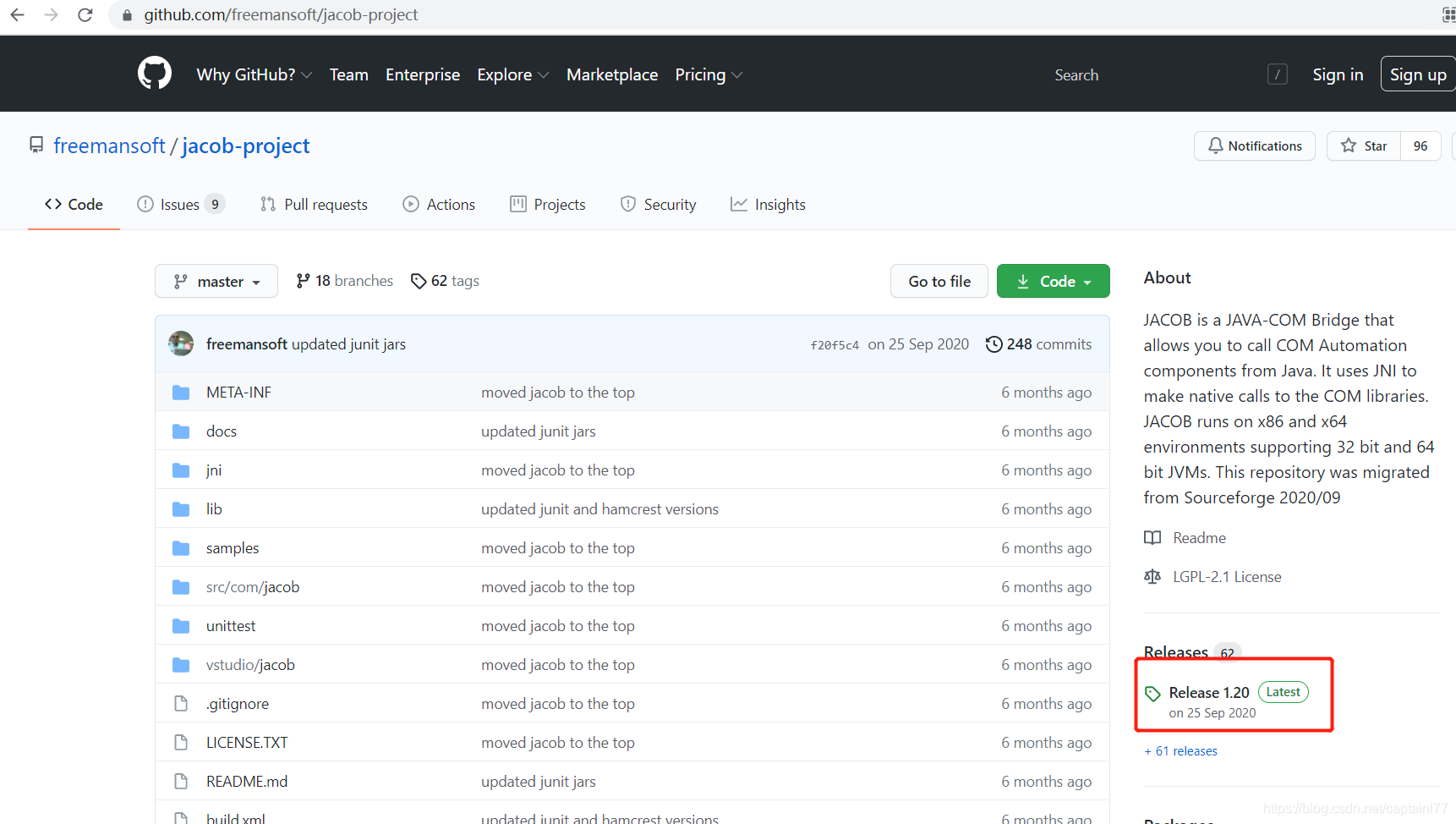Image resolution: width=1456 pixels, height=824 pixels.
Task: Open the freemansoft owner link
Action: pyautogui.click(x=109, y=146)
